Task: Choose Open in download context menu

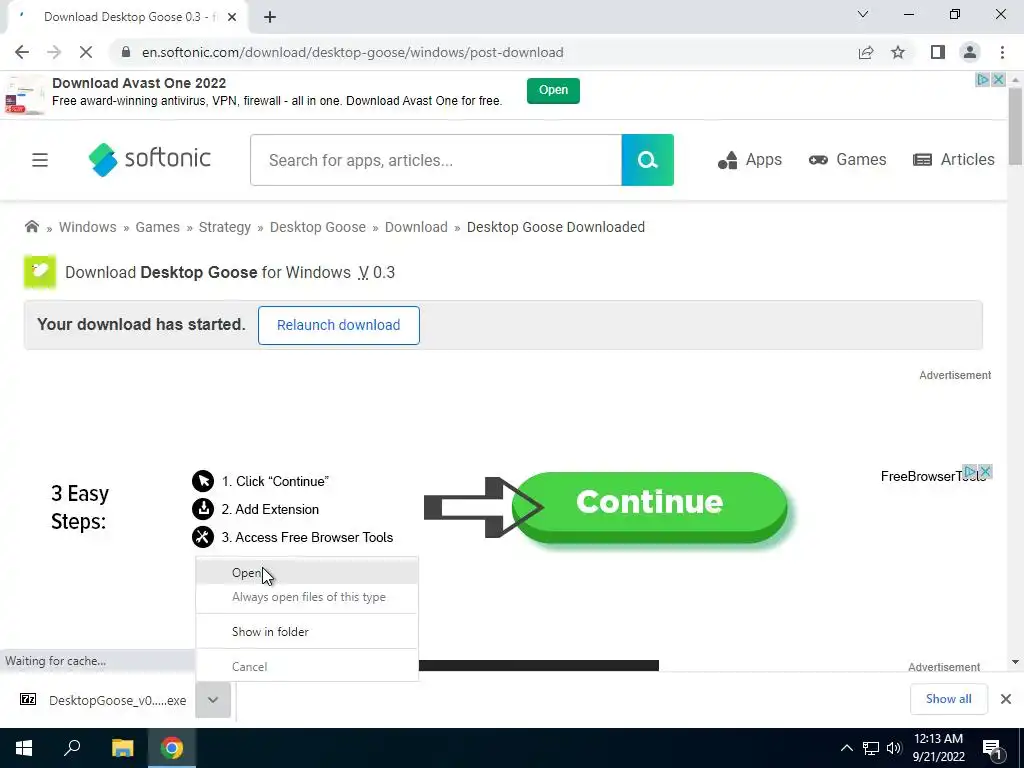Action: (307, 573)
